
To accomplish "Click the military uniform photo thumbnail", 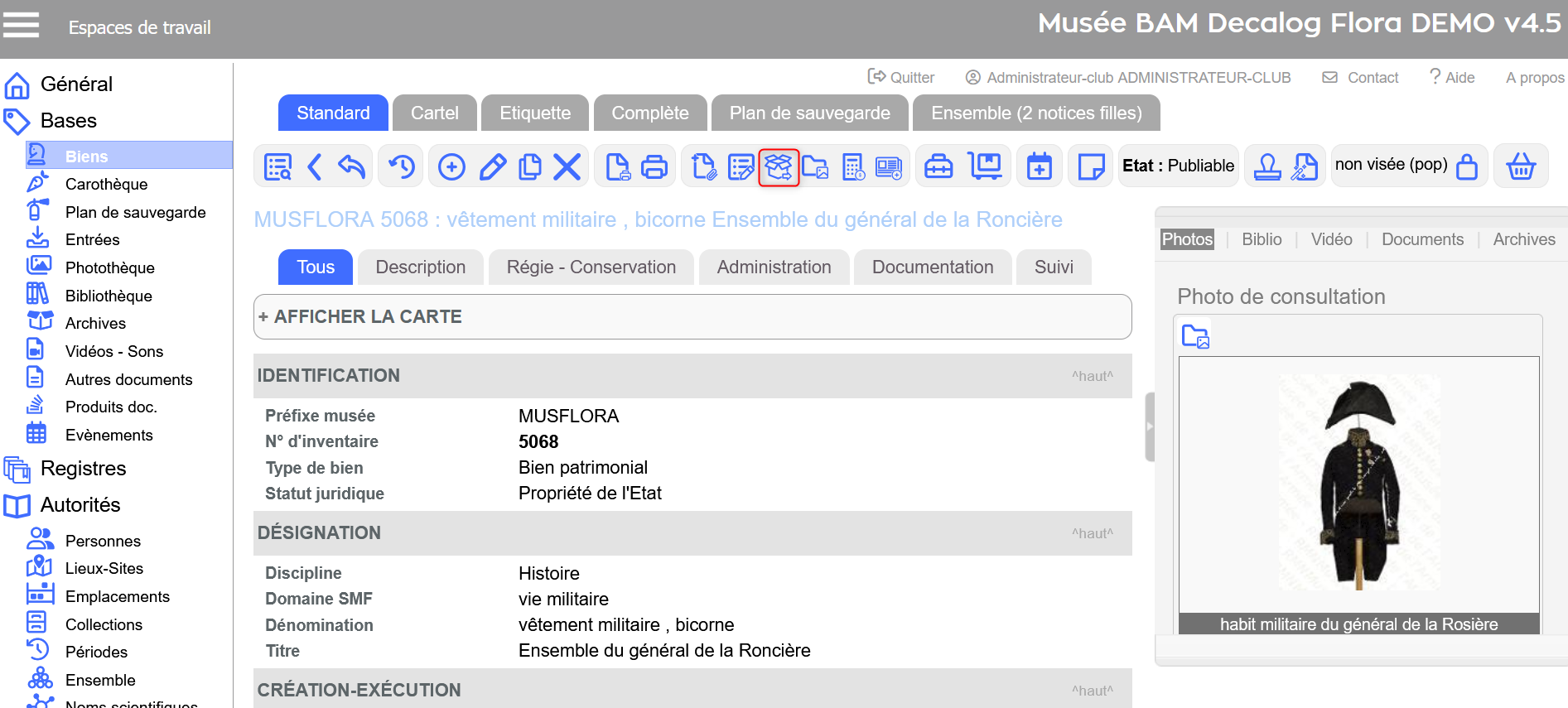I will coord(1358,483).
